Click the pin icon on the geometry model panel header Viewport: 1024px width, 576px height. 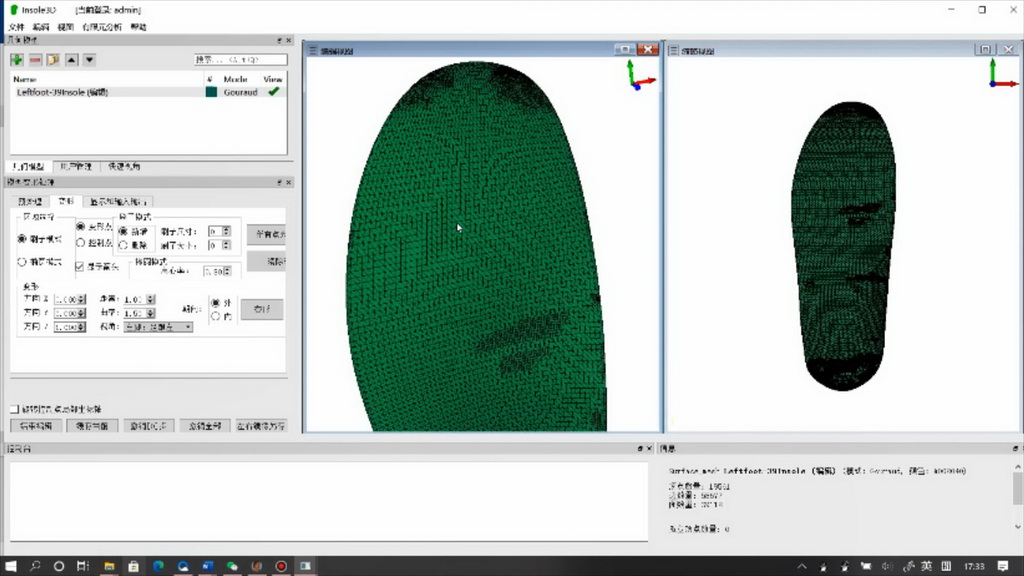click(279, 41)
